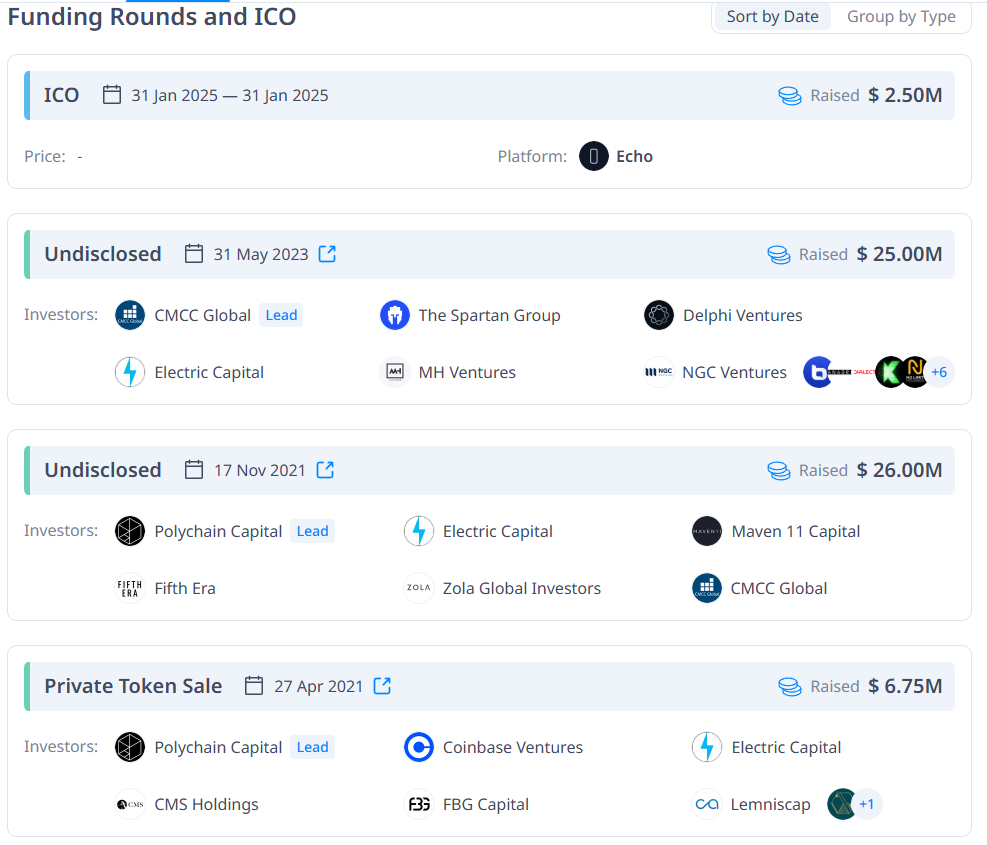Expand +1 more investor in Private Token Sale
The height and width of the screenshot is (845, 987).
[867, 804]
